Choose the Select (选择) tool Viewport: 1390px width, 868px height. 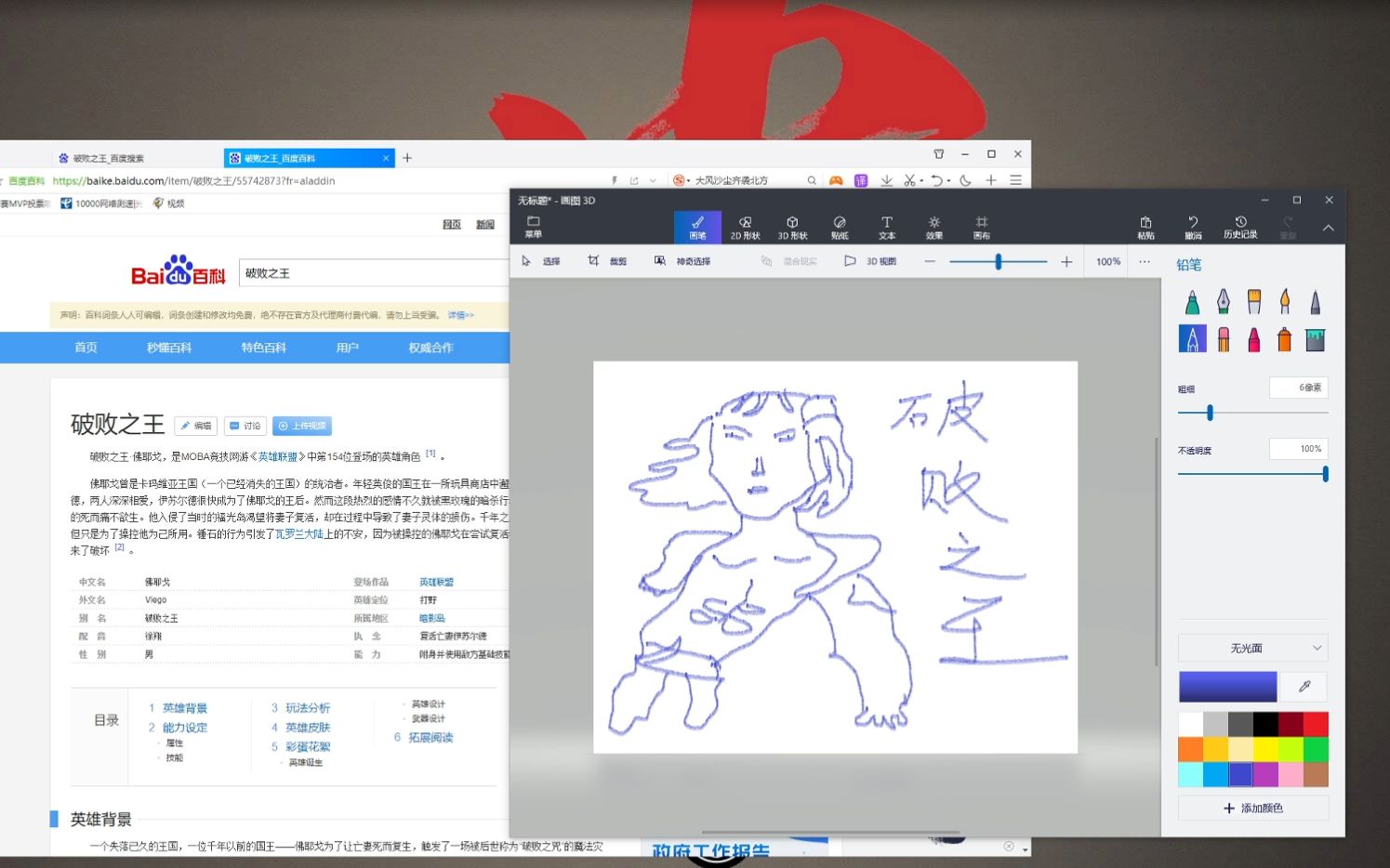click(541, 261)
